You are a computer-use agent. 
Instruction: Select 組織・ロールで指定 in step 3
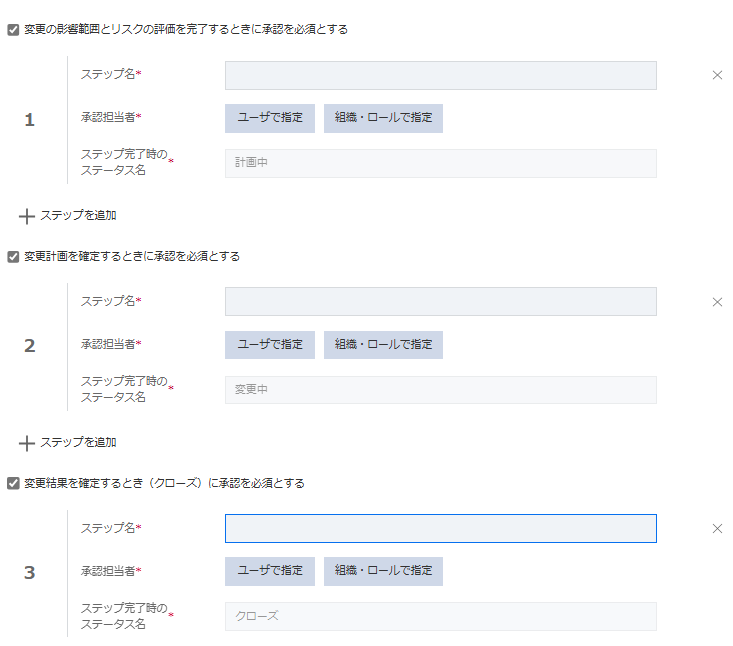click(x=383, y=571)
